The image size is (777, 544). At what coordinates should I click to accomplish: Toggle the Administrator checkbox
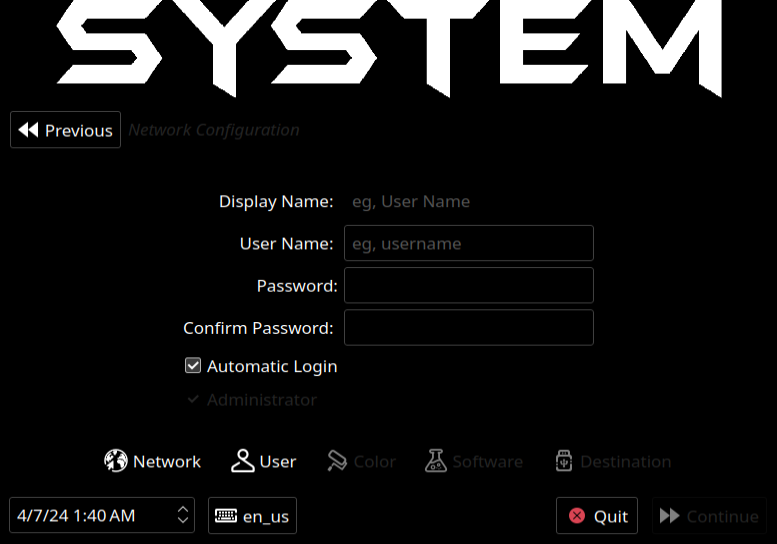[194, 400]
